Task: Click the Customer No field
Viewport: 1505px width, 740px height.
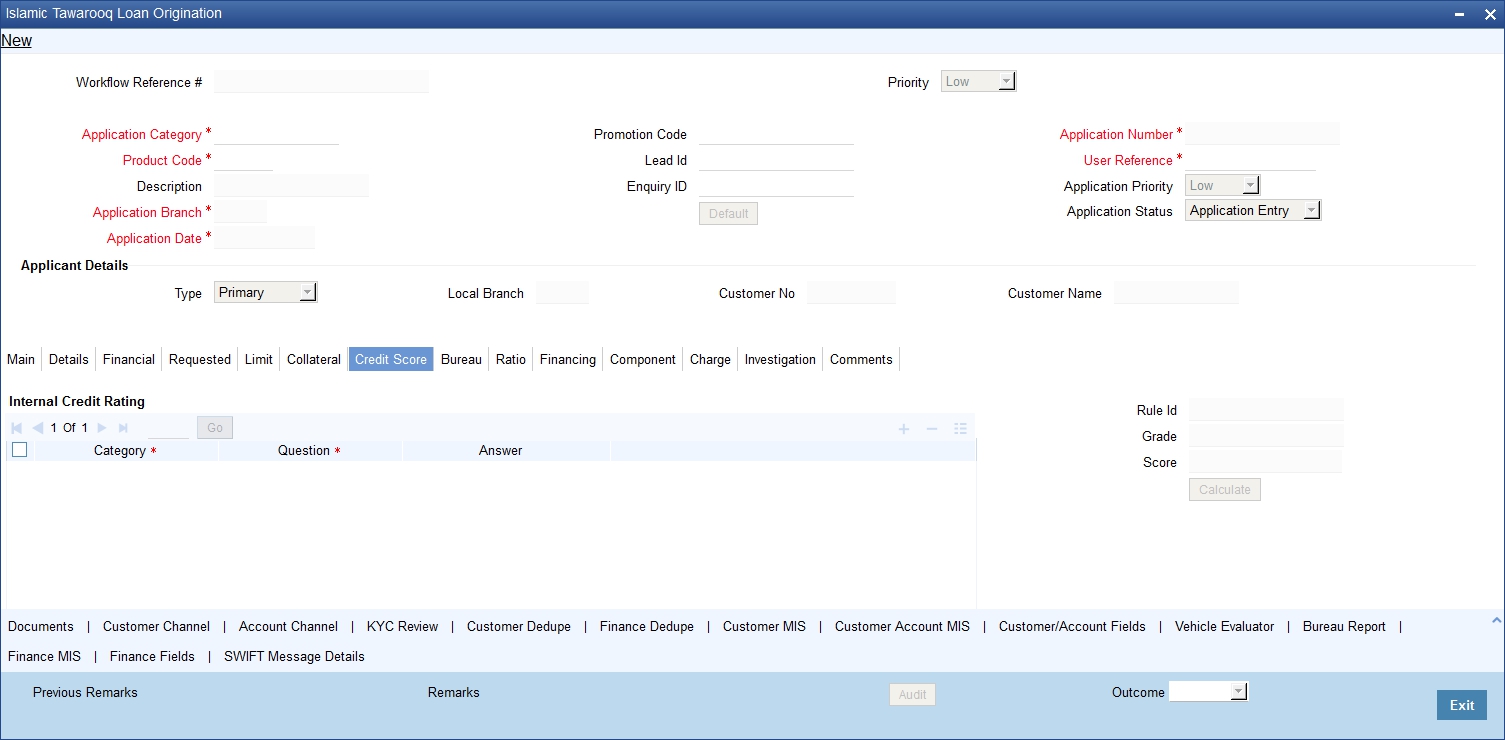Action: 851,293
